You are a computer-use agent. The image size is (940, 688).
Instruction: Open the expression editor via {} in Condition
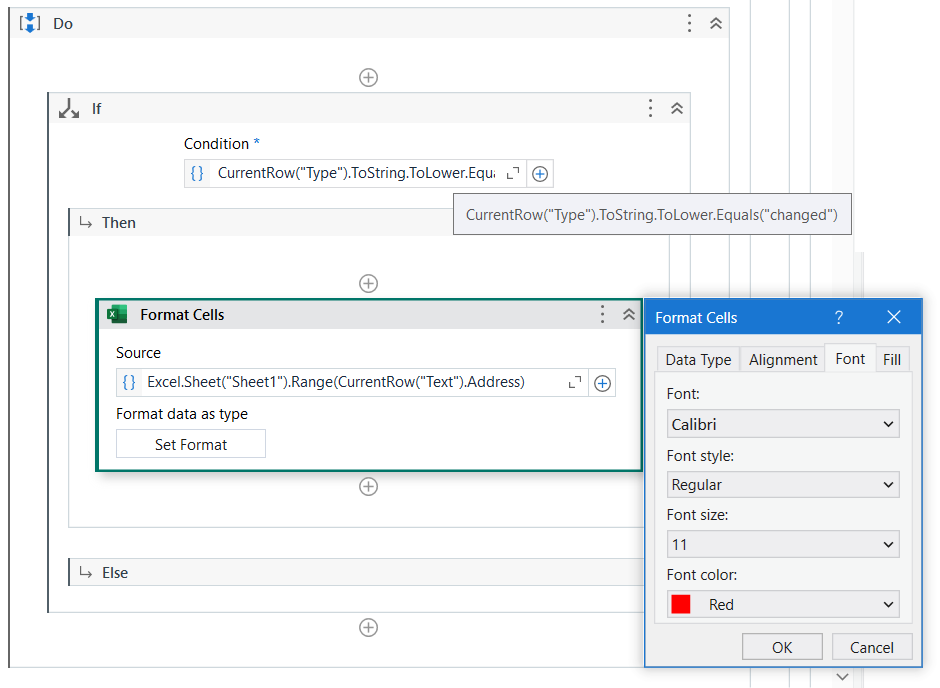point(196,172)
